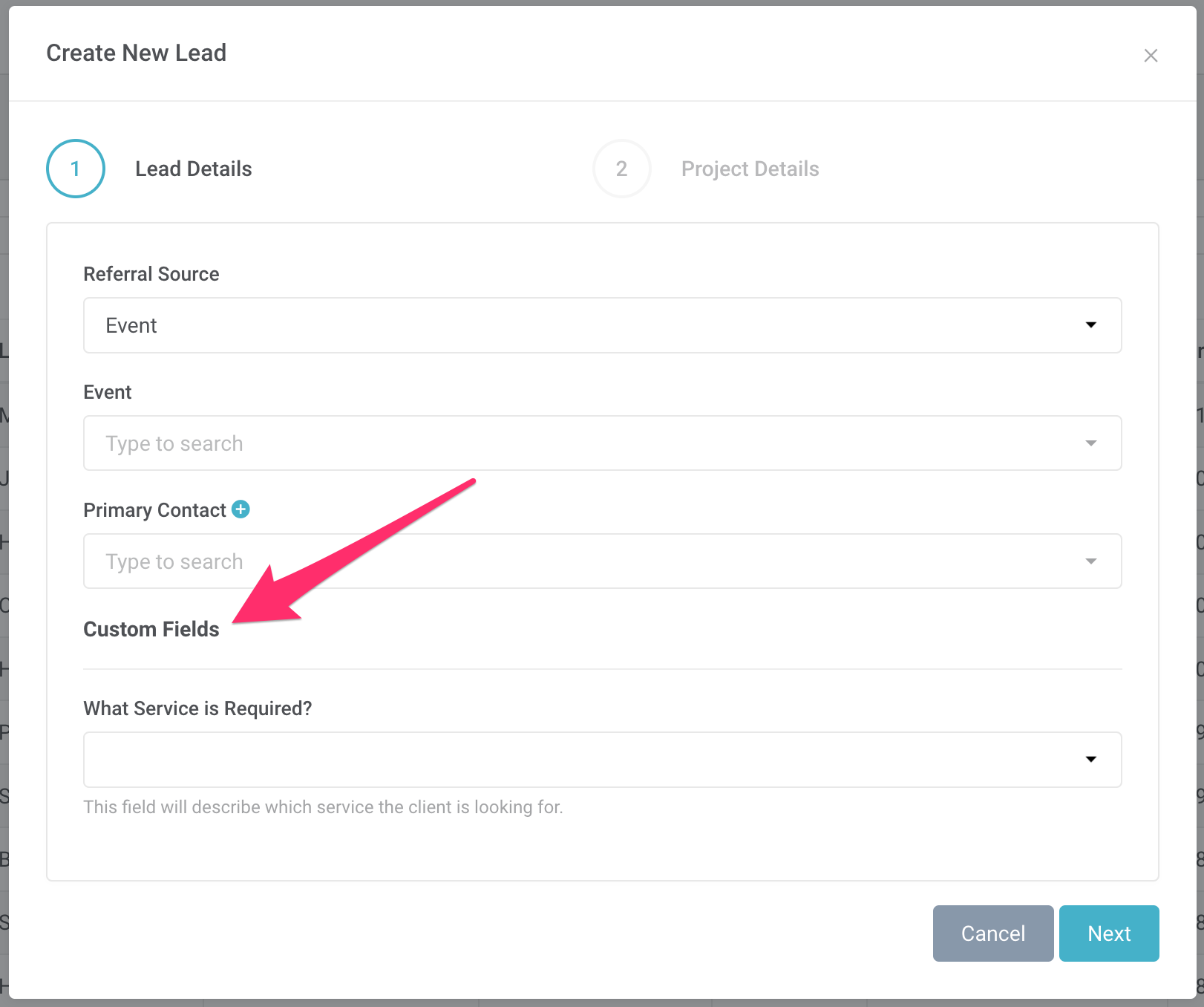The image size is (1204, 1007).
Task: Click the step 2 circle indicator
Action: pos(621,169)
